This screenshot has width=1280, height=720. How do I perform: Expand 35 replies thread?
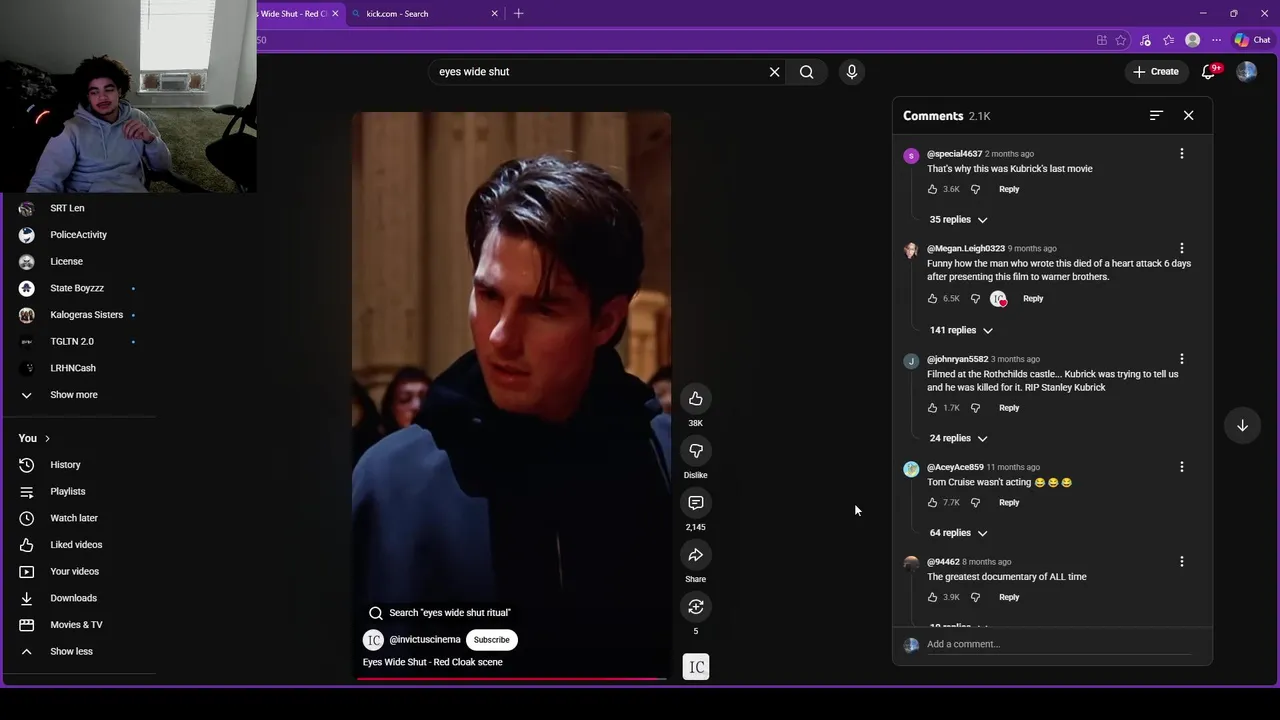[958, 220]
